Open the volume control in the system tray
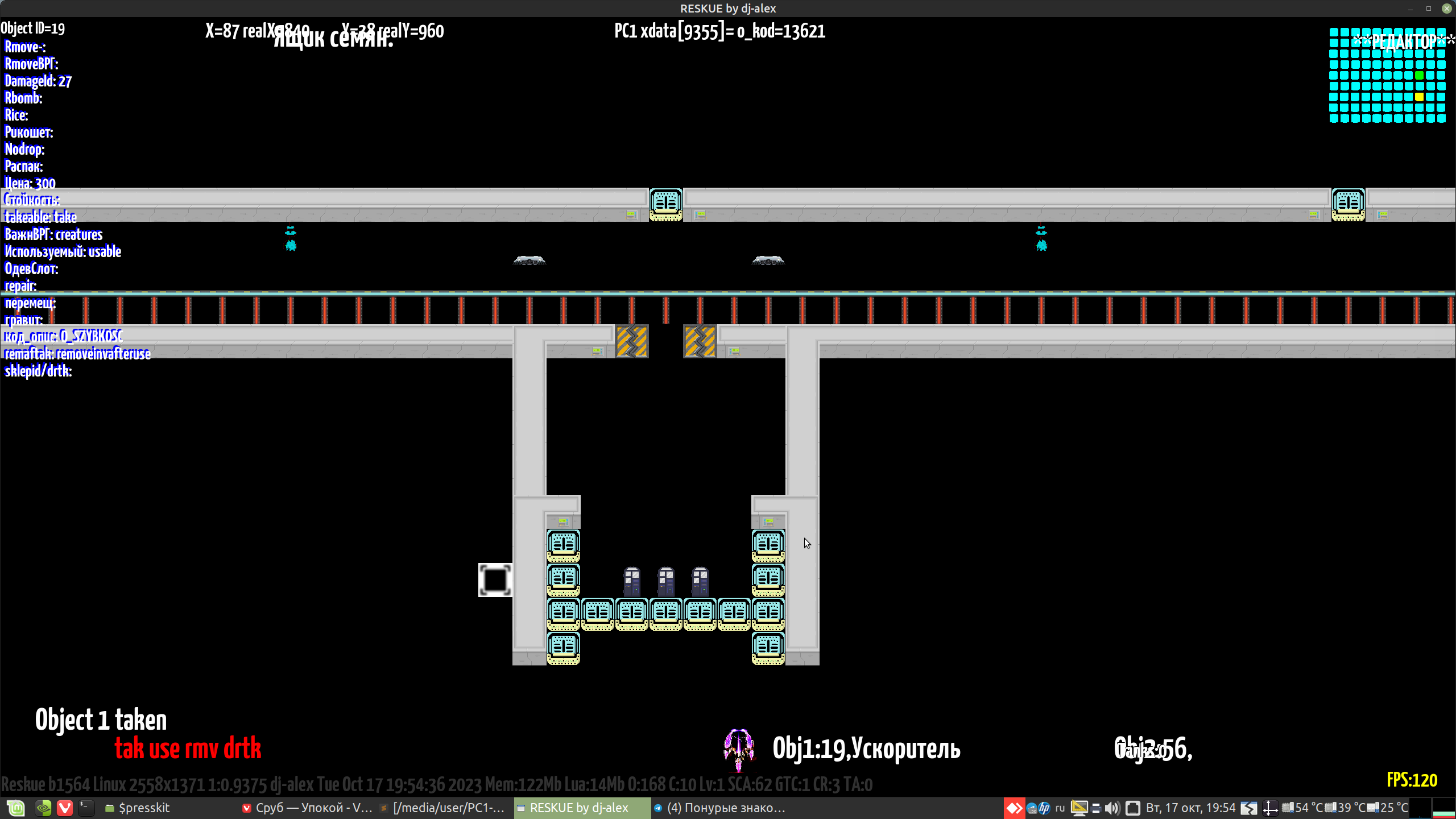This screenshot has width=1456, height=819. coord(1112,808)
